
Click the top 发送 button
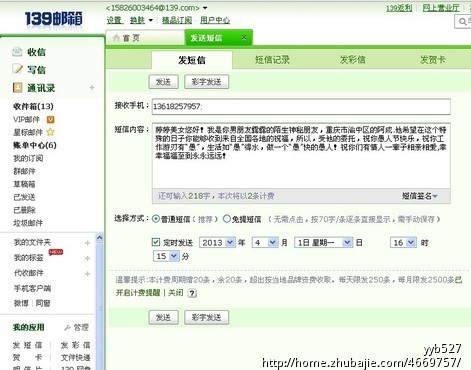coord(163,82)
